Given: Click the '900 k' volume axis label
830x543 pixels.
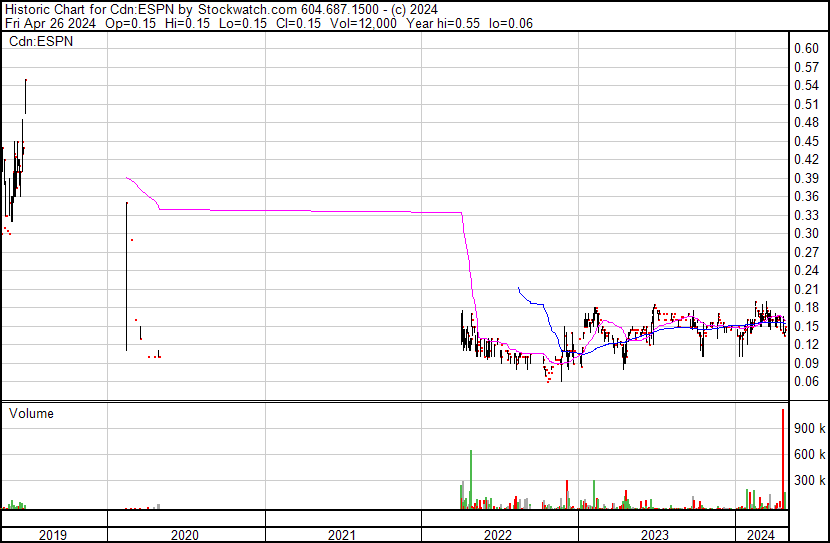Looking at the screenshot, I should tap(809, 428).
